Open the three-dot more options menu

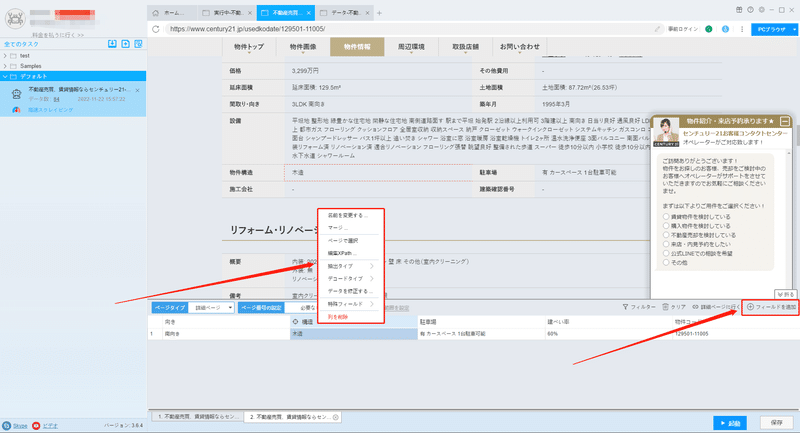pos(742,29)
